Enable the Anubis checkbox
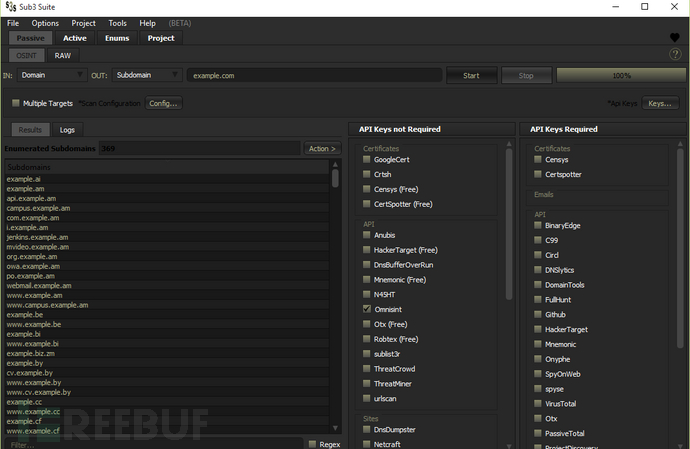 click(367, 235)
